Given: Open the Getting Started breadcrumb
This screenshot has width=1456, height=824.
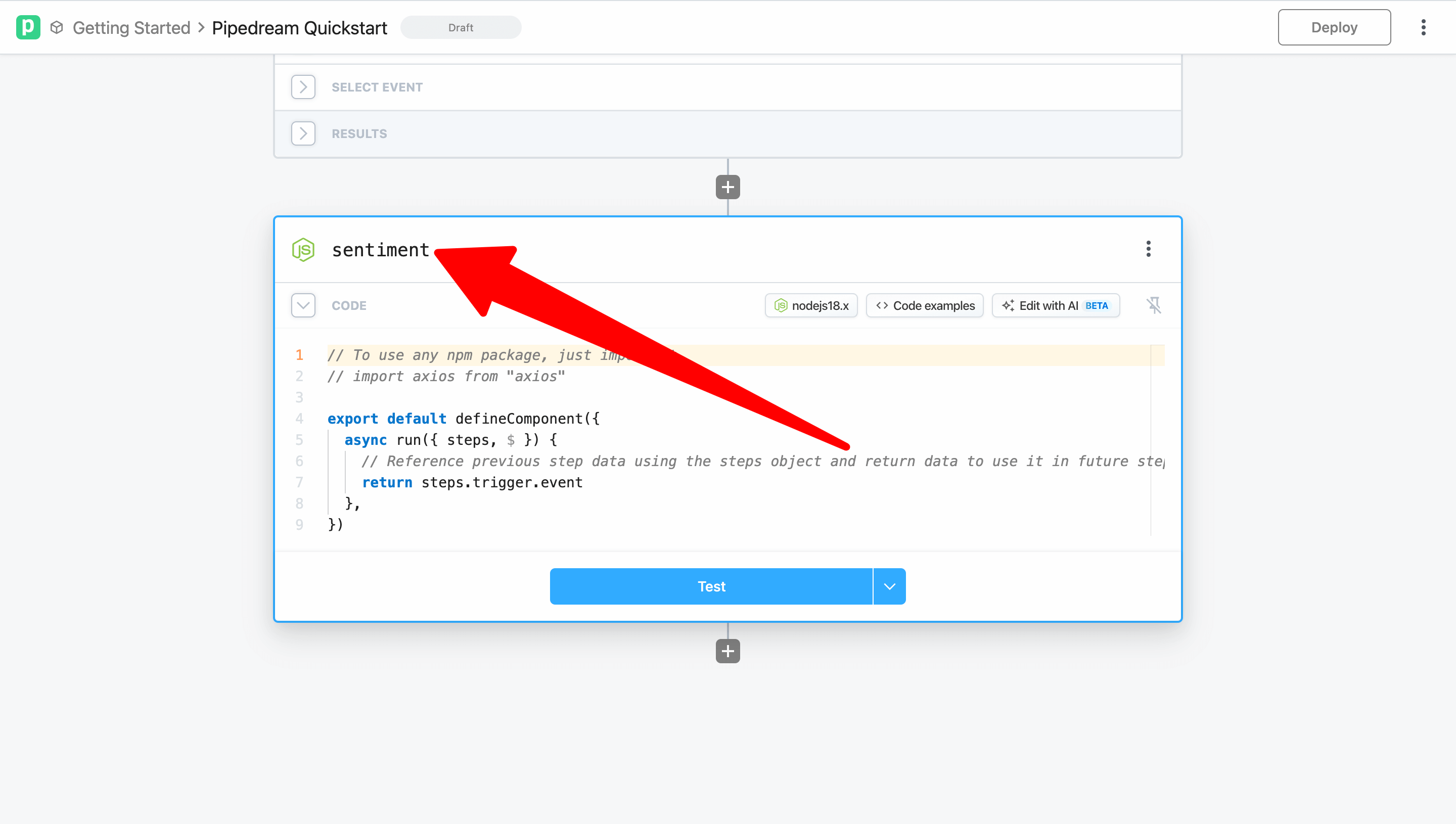Looking at the screenshot, I should tap(131, 27).
